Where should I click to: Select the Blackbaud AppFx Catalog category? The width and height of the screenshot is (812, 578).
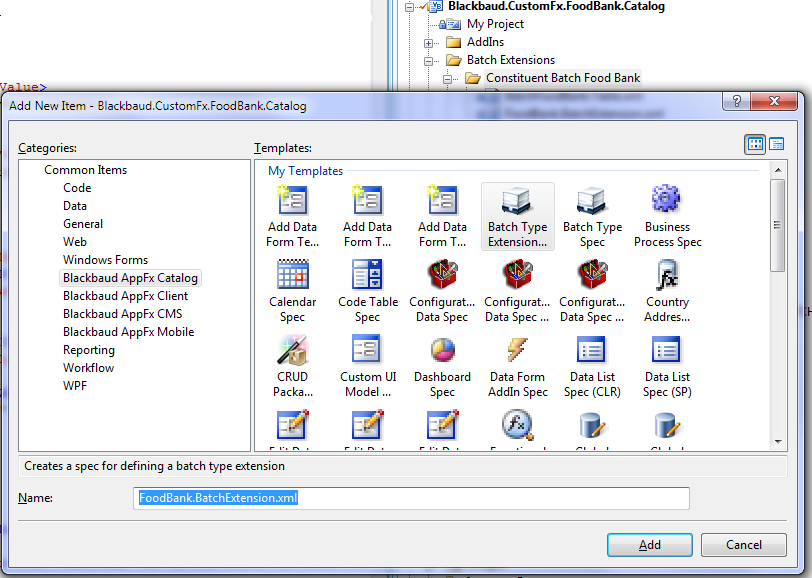click(x=130, y=278)
